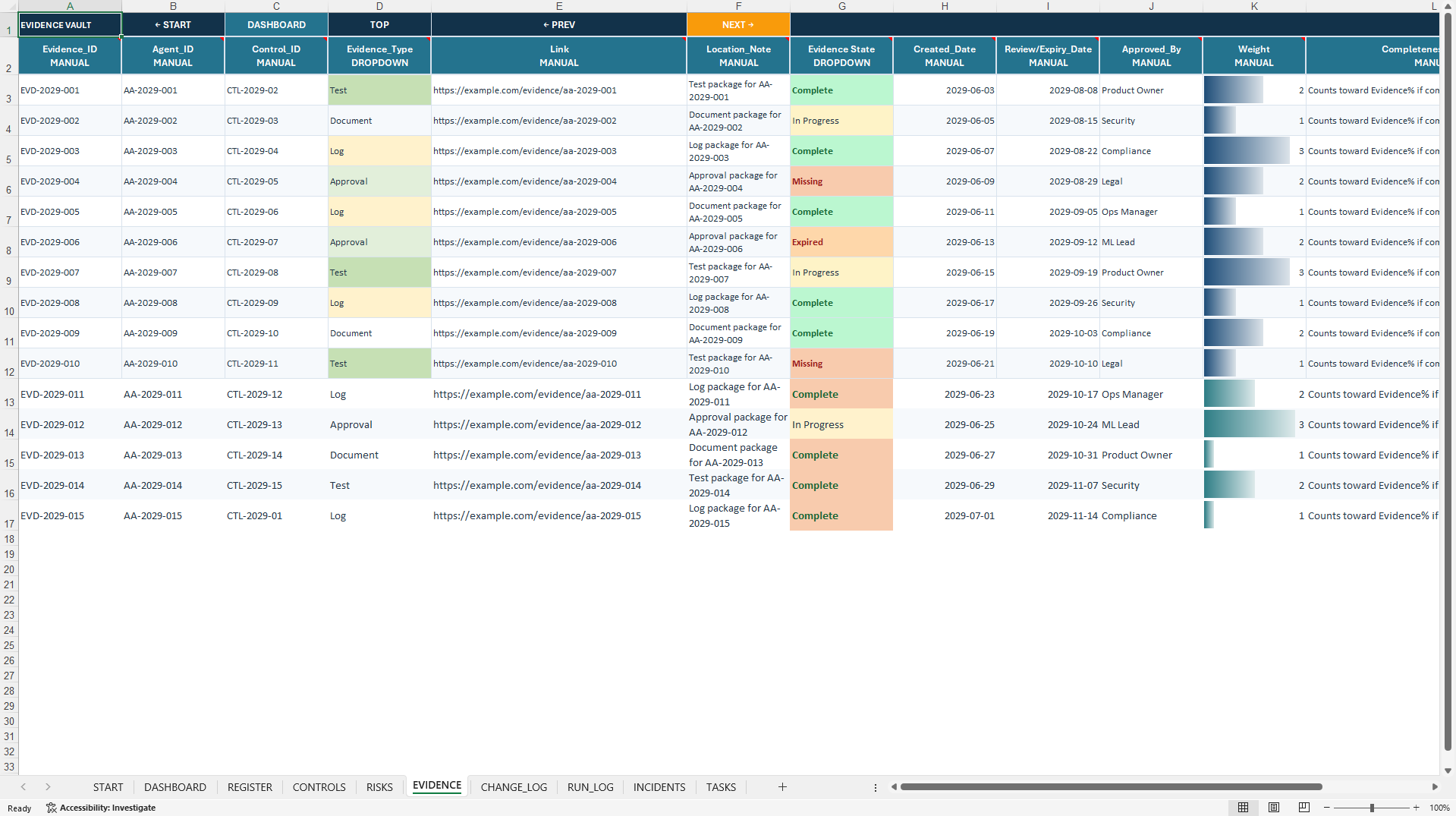This screenshot has height=816, width=1456.
Task: Click the zoom in plus icon
Action: [x=1417, y=808]
